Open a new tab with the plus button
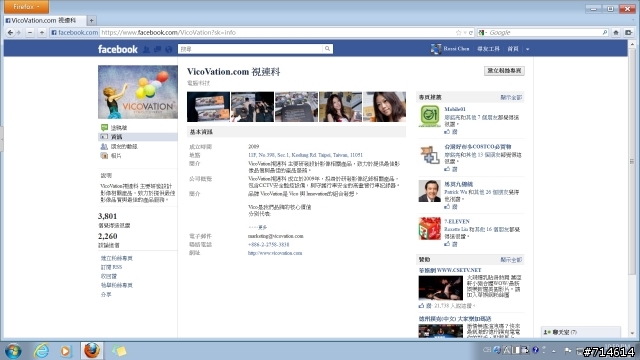Image resolution: width=640 pixels, height=360 pixels. click(91, 20)
